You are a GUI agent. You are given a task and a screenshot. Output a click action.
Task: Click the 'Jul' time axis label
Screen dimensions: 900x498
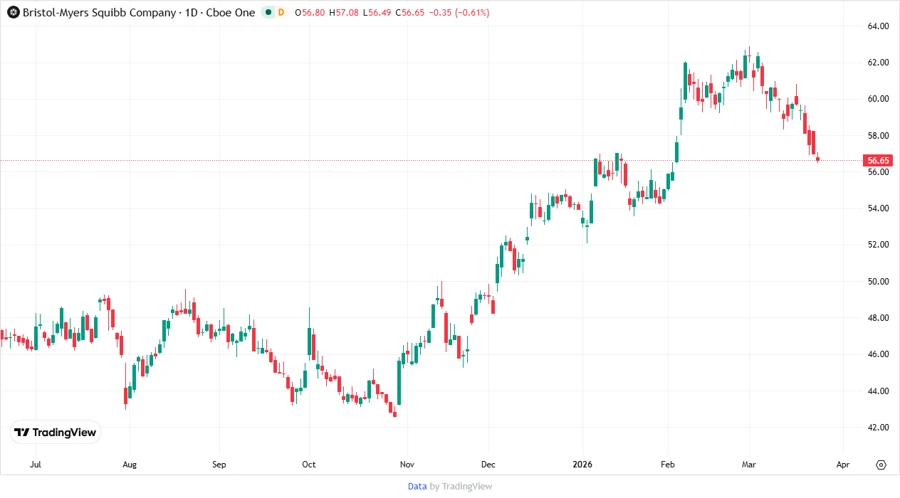(36, 464)
